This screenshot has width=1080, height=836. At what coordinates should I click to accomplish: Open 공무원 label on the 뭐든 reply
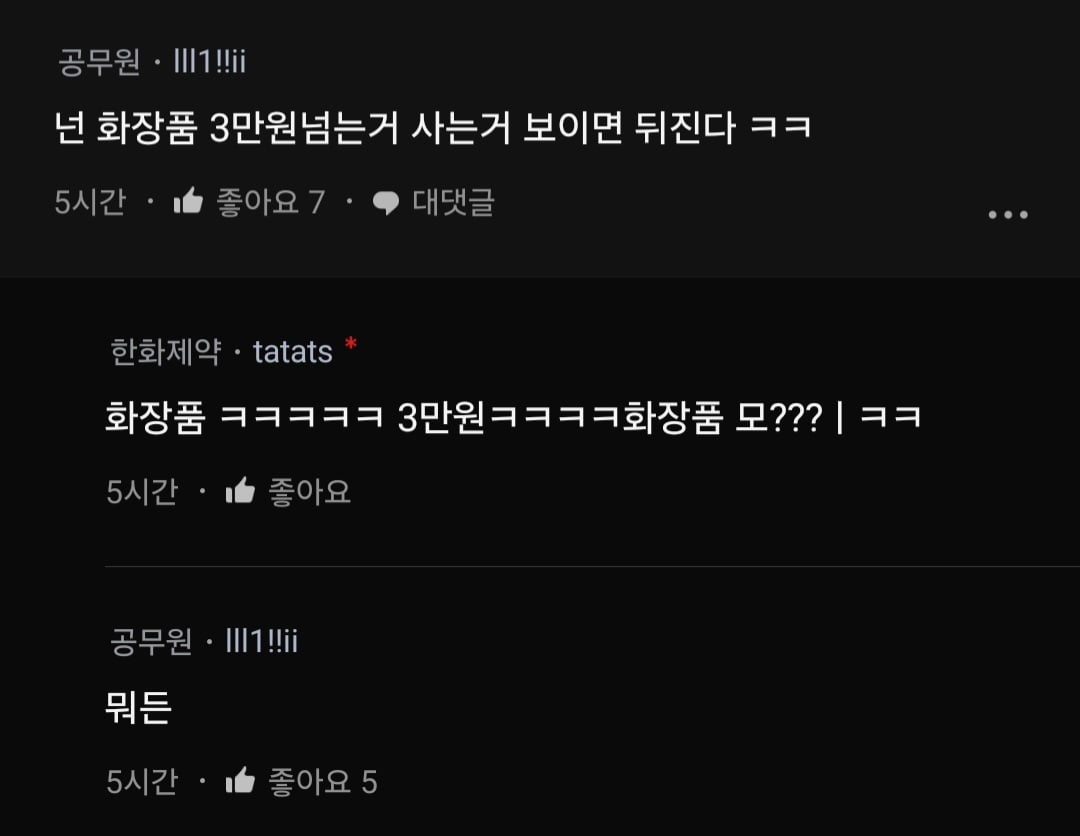(151, 642)
